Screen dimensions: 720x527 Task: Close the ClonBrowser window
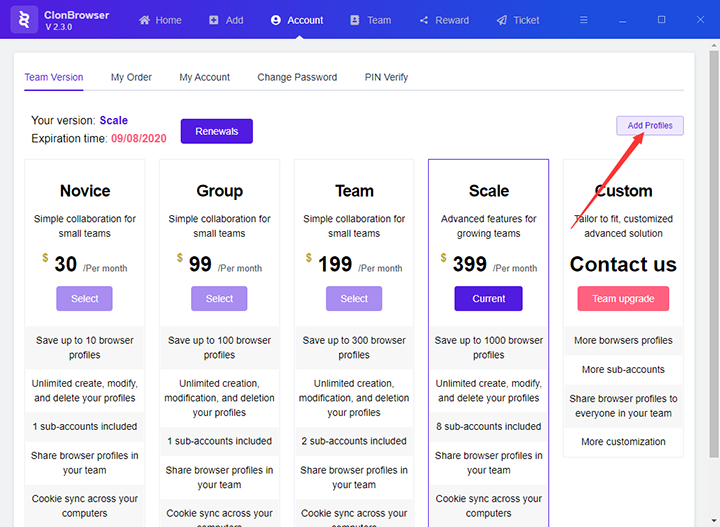(700, 19)
